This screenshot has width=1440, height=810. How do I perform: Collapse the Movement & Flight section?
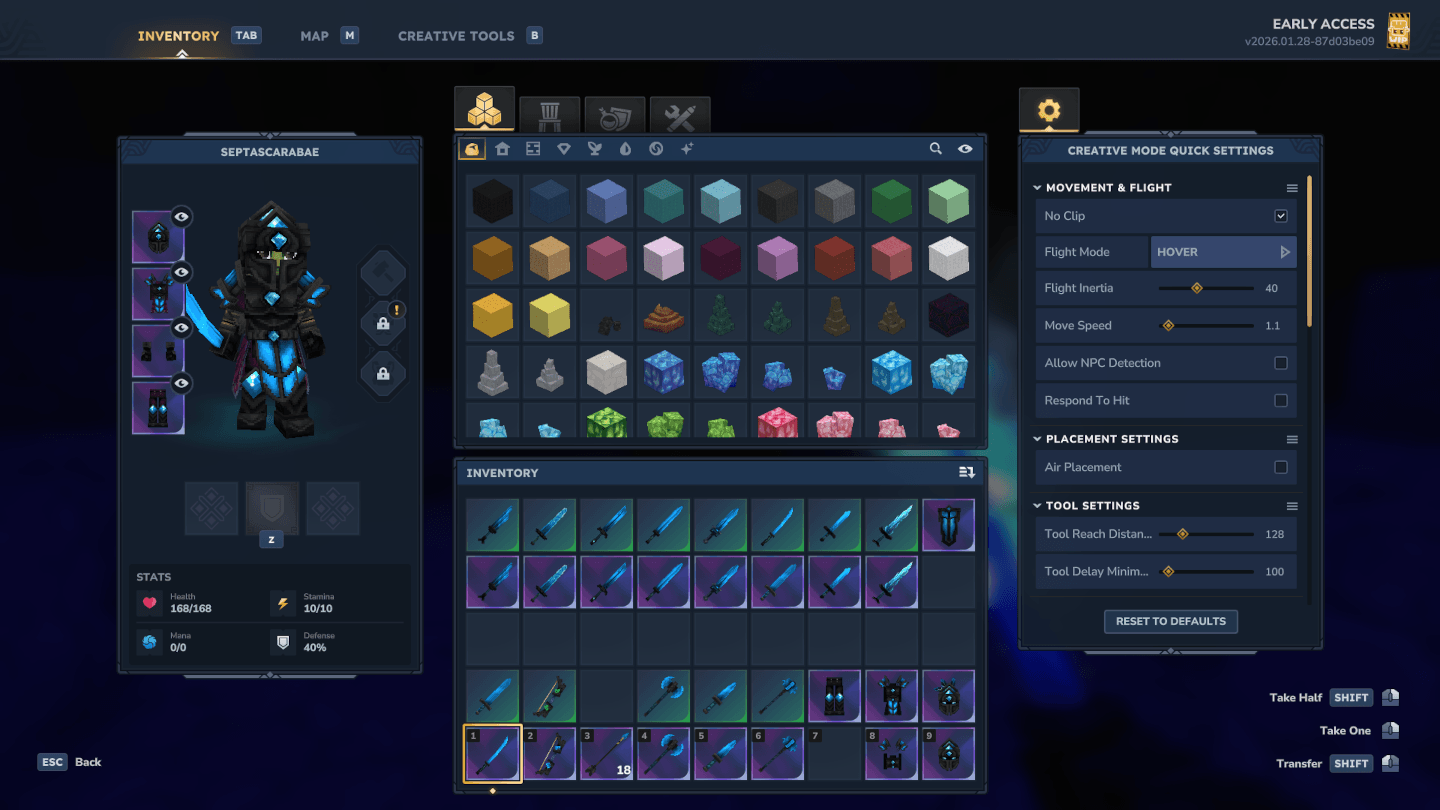[x=1037, y=188]
